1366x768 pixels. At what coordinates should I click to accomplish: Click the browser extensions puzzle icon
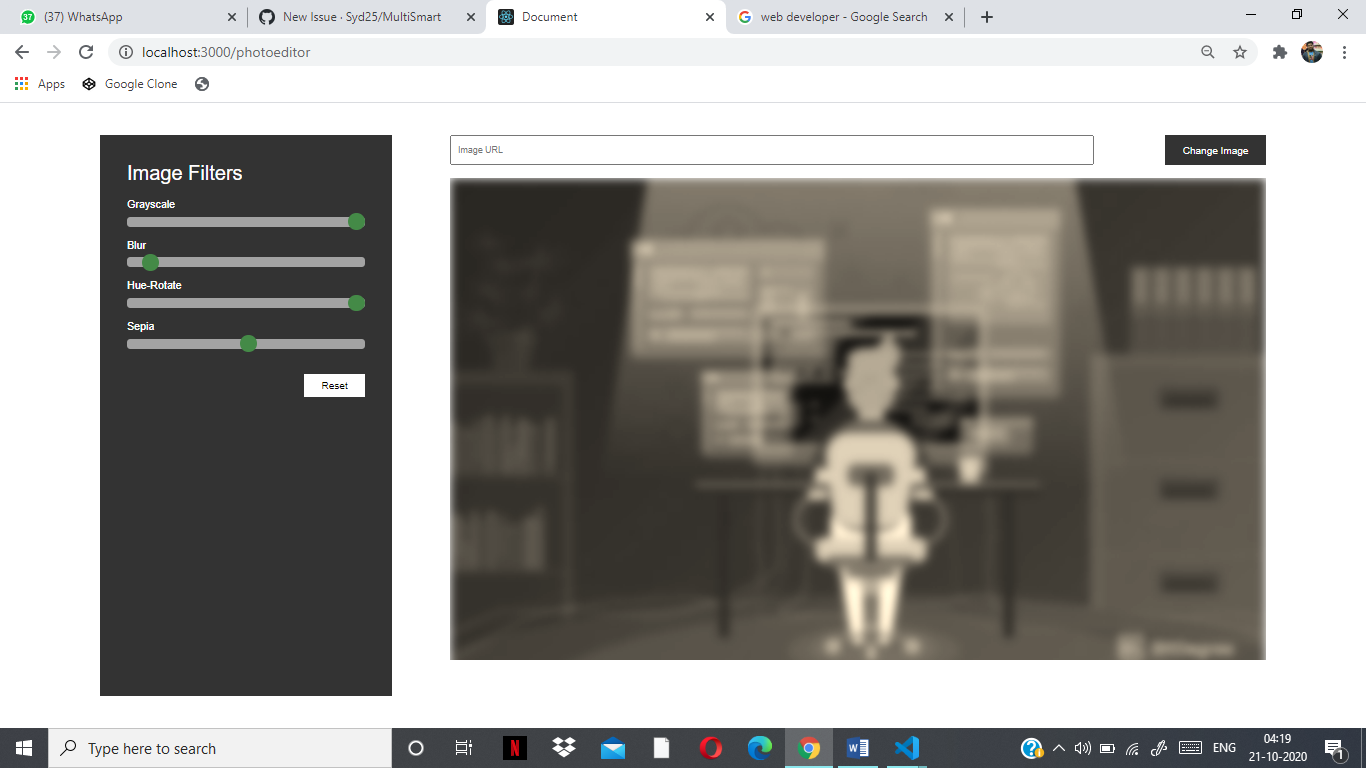click(x=1280, y=52)
